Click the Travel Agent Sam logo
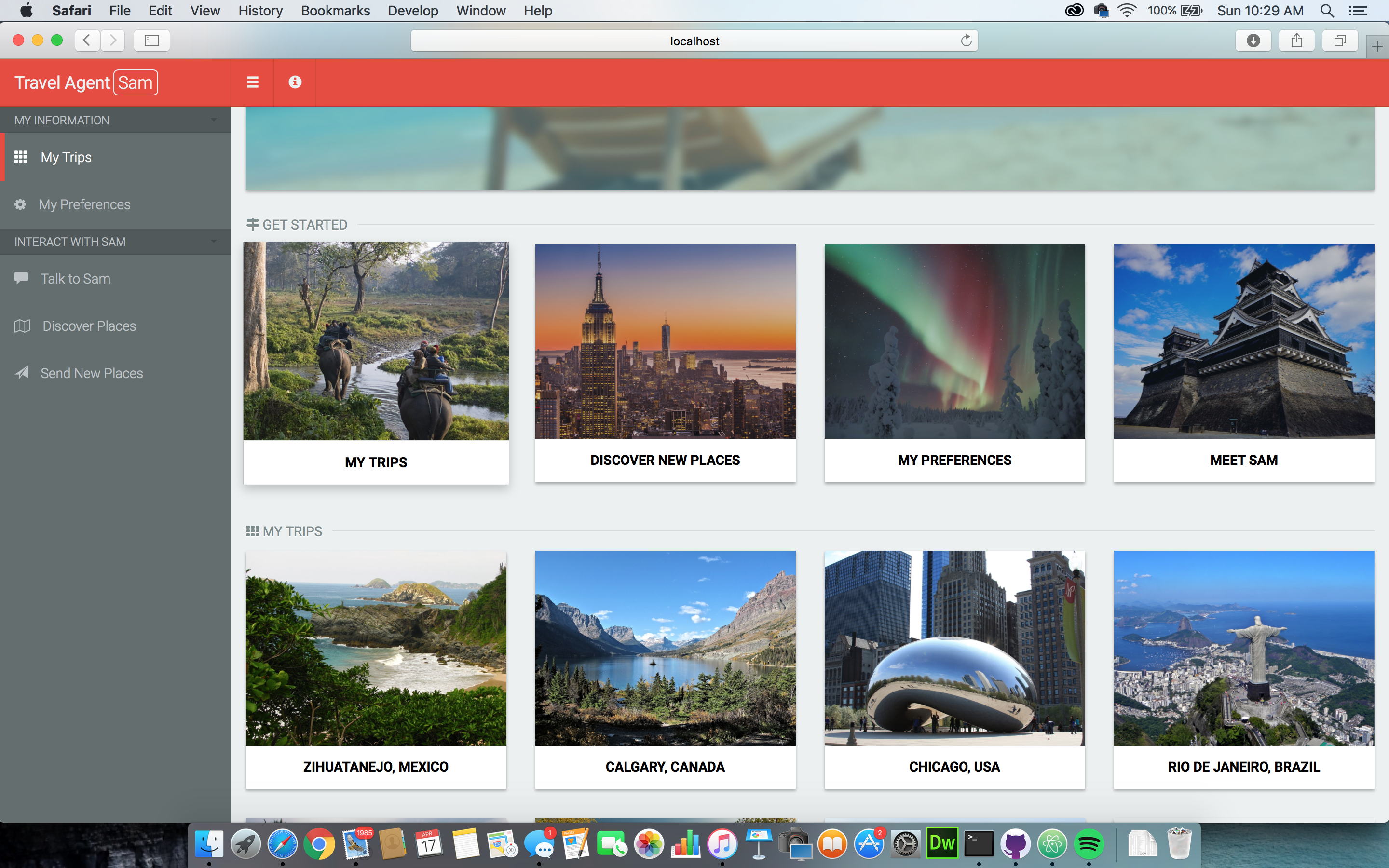This screenshot has height=868, width=1389. click(x=85, y=82)
